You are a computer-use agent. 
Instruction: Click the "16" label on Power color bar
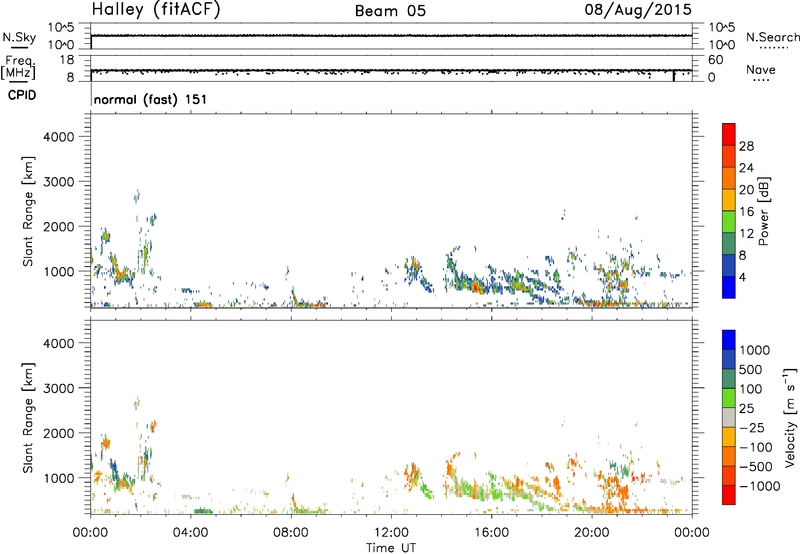(x=746, y=212)
